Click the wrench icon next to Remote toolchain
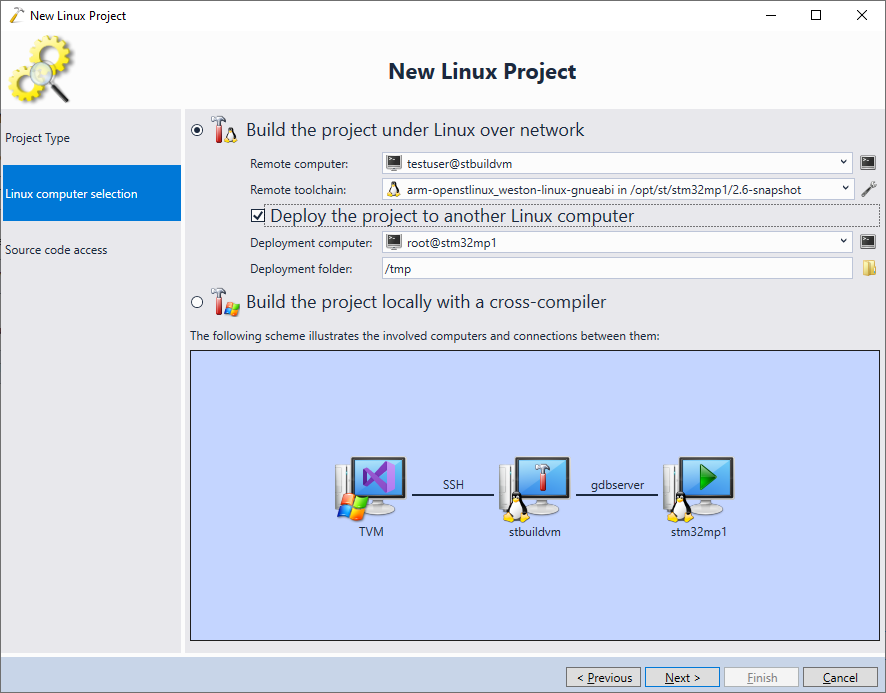The width and height of the screenshot is (886, 693). coord(868,189)
